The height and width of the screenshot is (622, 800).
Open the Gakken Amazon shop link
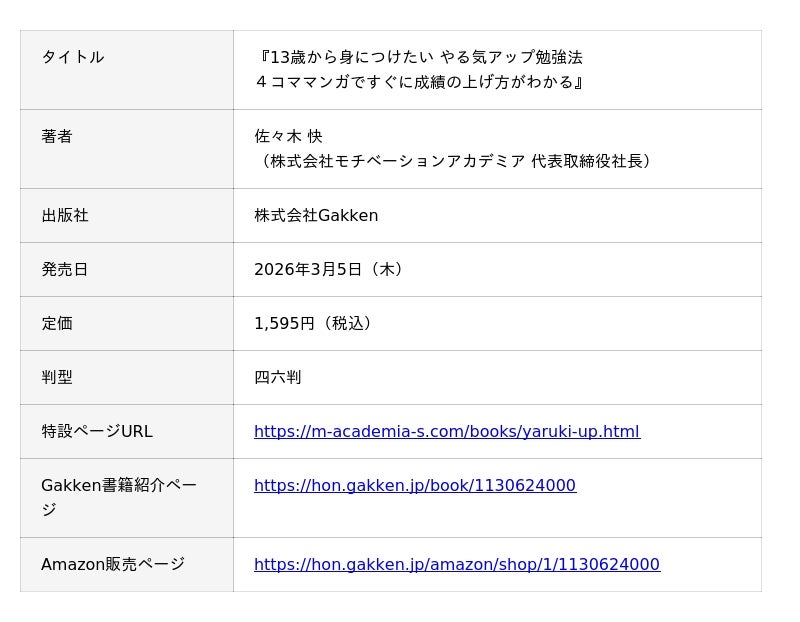pyautogui.click(x=456, y=565)
